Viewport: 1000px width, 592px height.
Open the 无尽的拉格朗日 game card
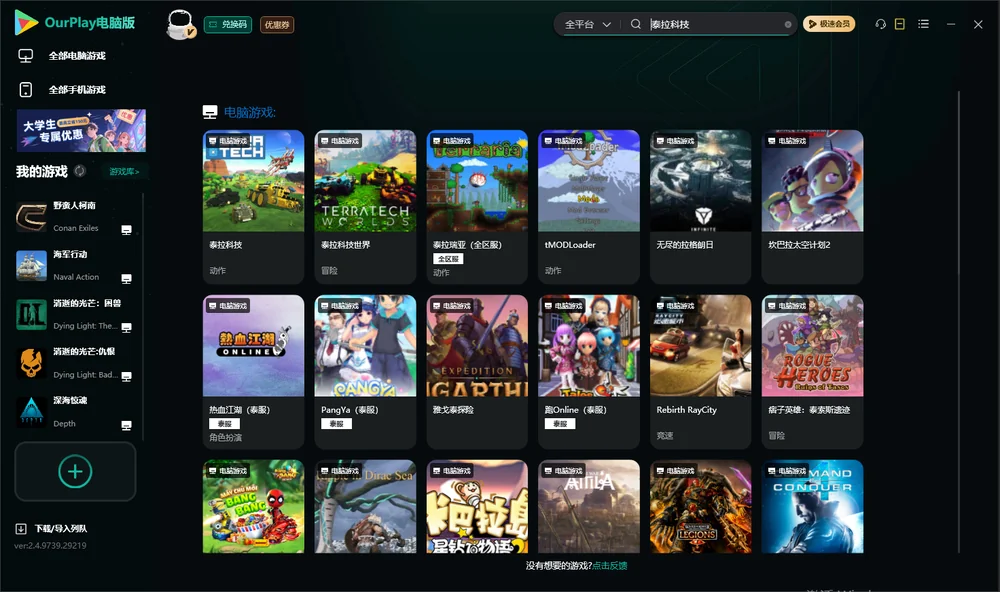coord(700,207)
